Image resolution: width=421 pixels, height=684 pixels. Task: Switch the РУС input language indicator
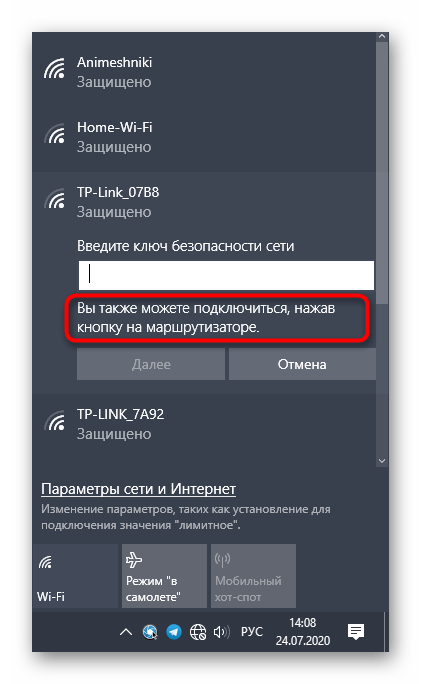(x=252, y=632)
